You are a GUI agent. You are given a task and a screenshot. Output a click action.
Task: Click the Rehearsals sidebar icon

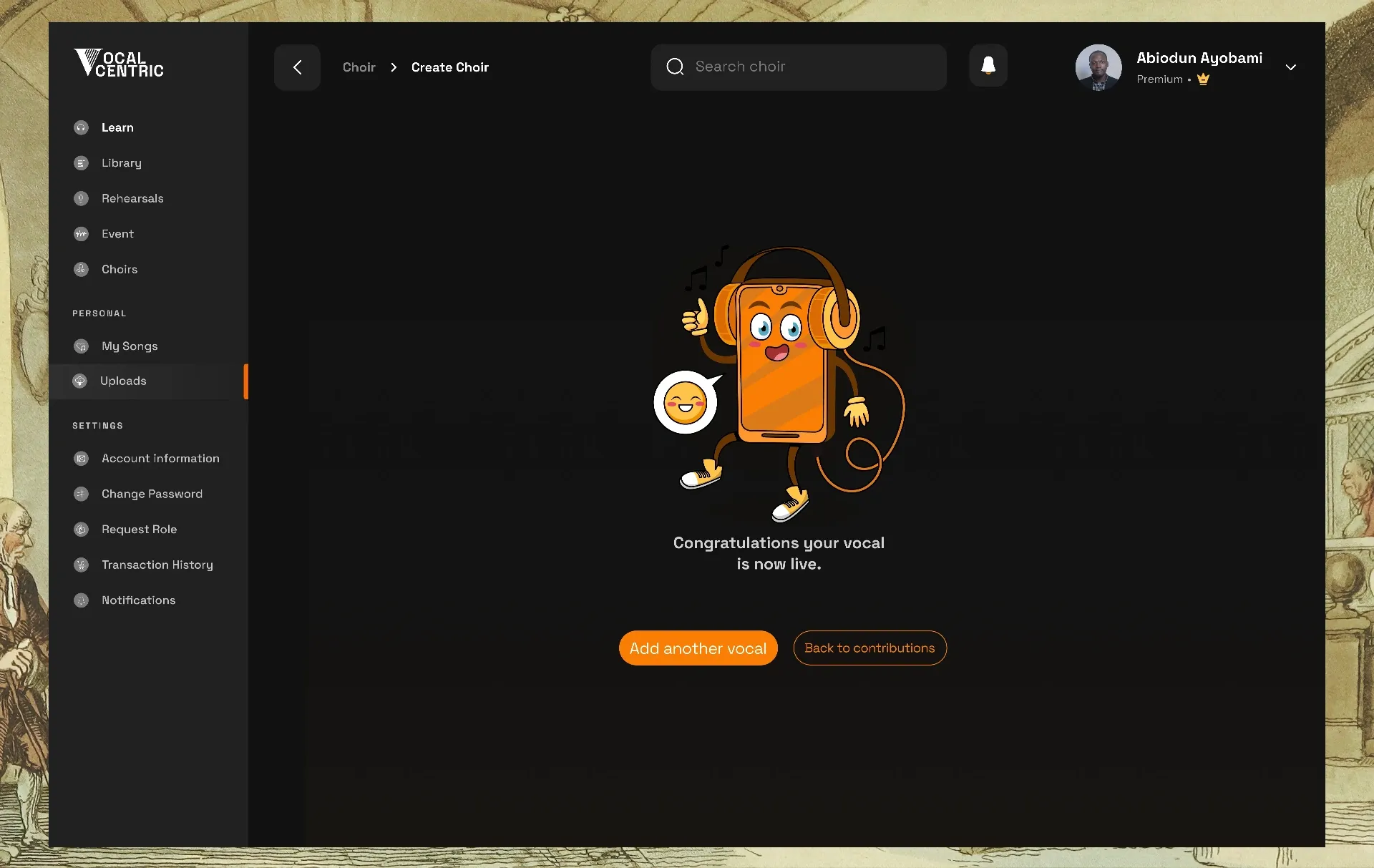81,198
